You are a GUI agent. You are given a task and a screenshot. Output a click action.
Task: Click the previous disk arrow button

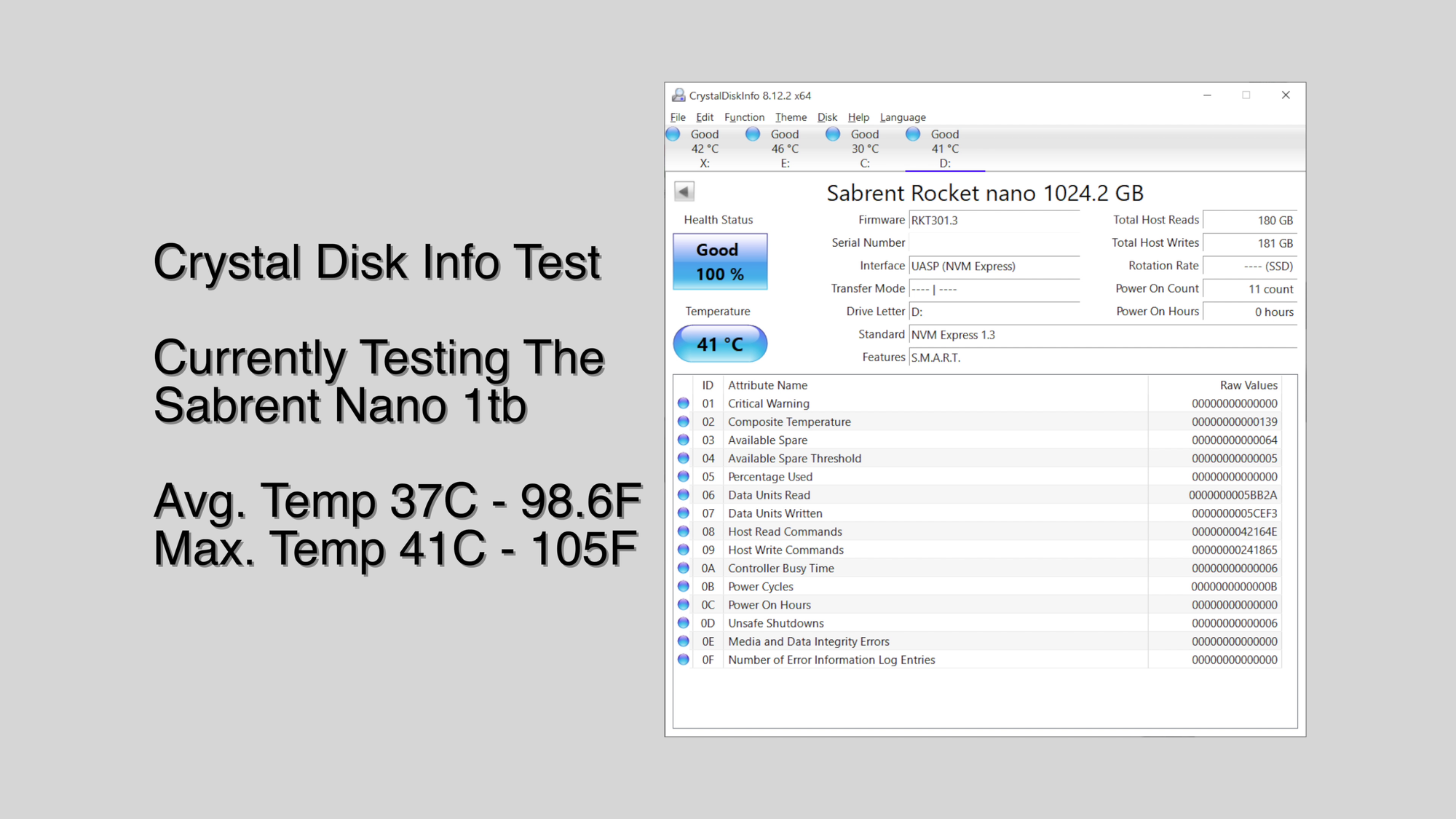point(684,191)
